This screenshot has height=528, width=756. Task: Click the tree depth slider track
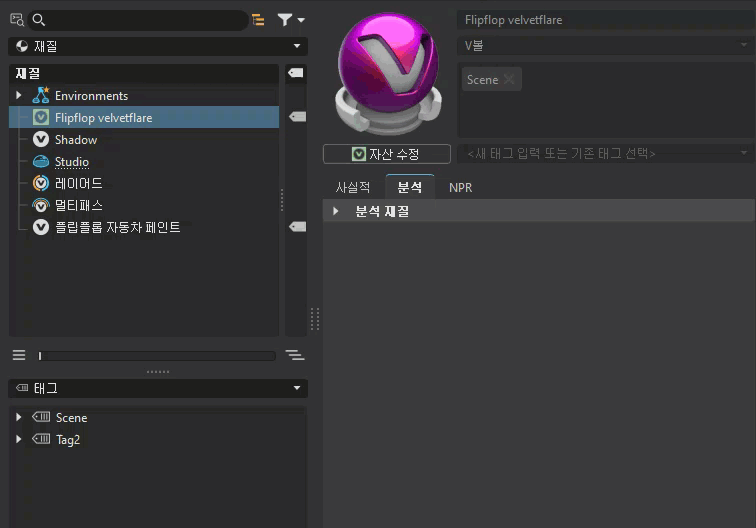157,356
